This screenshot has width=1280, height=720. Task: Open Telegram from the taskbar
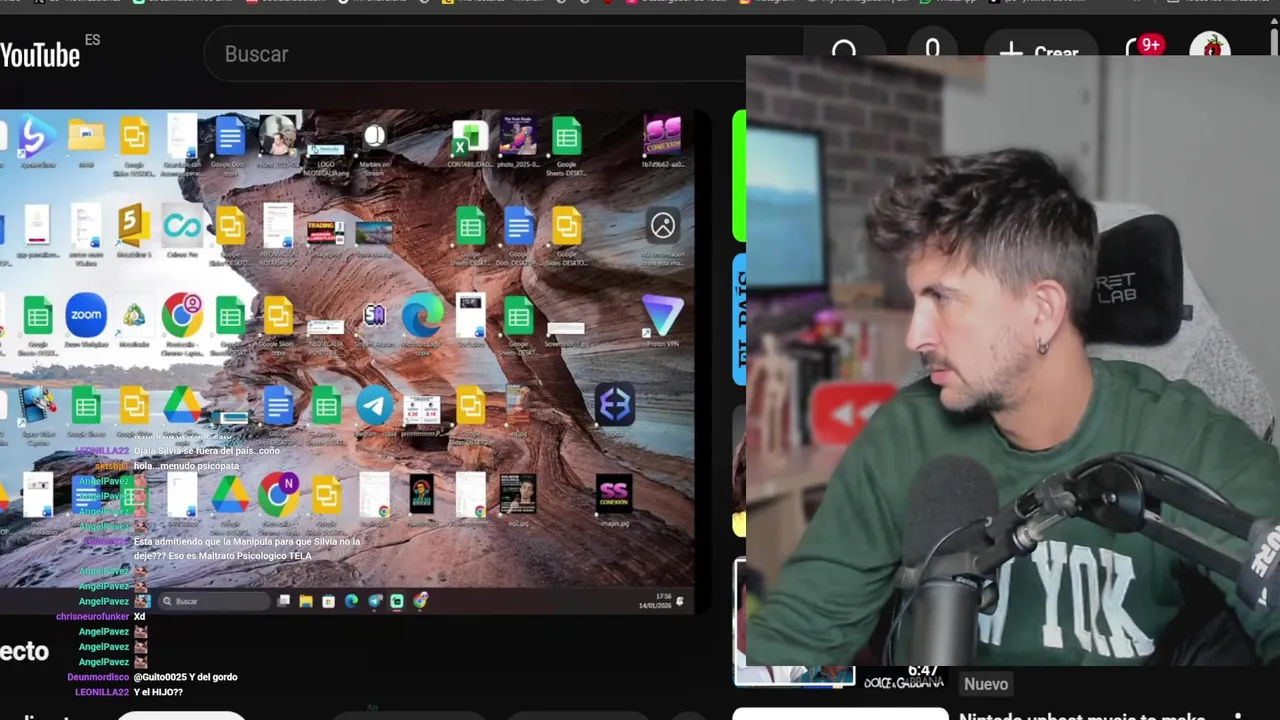[x=375, y=601]
